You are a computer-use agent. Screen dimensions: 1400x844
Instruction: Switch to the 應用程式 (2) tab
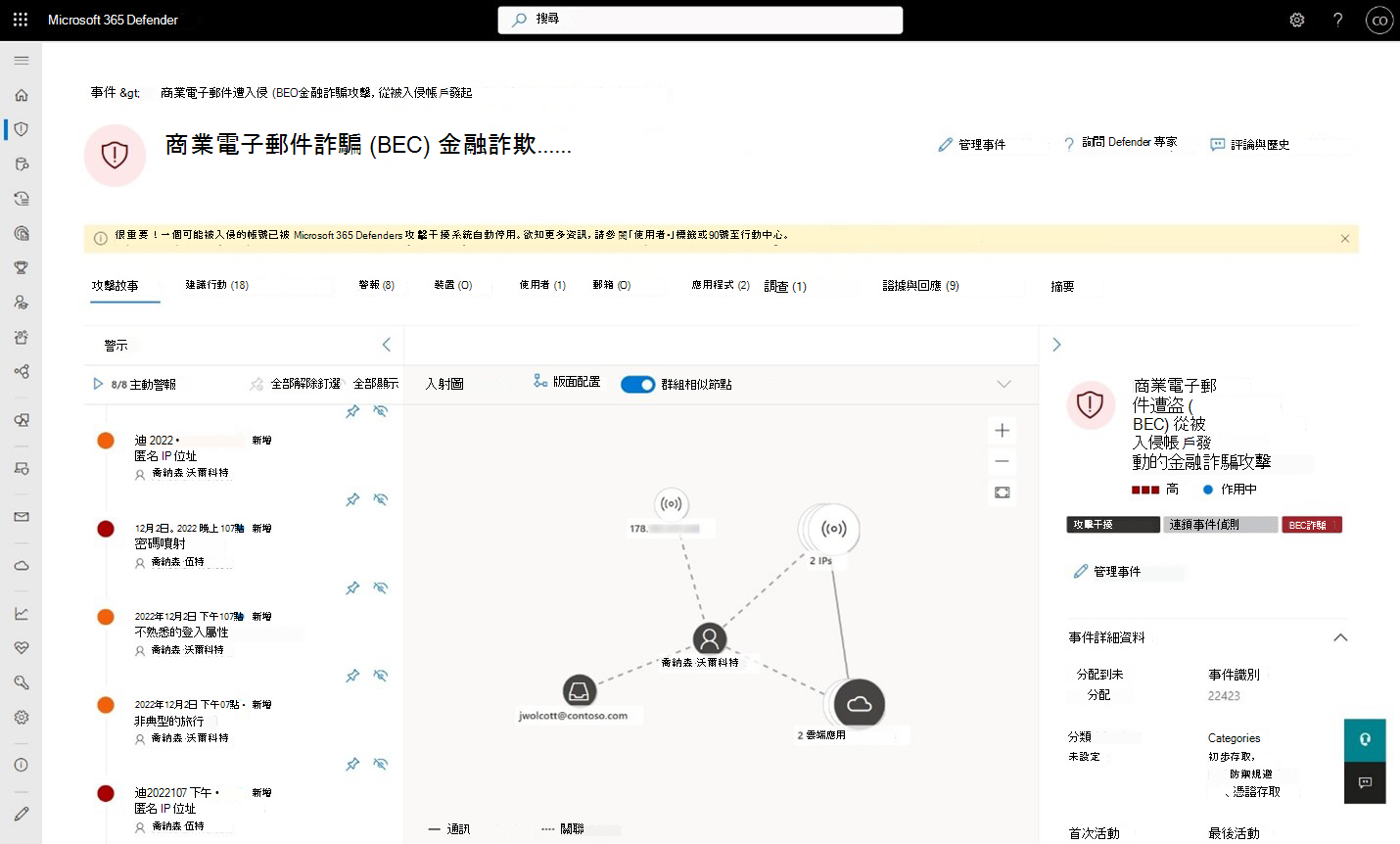pyautogui.click(x=721, y=285)
